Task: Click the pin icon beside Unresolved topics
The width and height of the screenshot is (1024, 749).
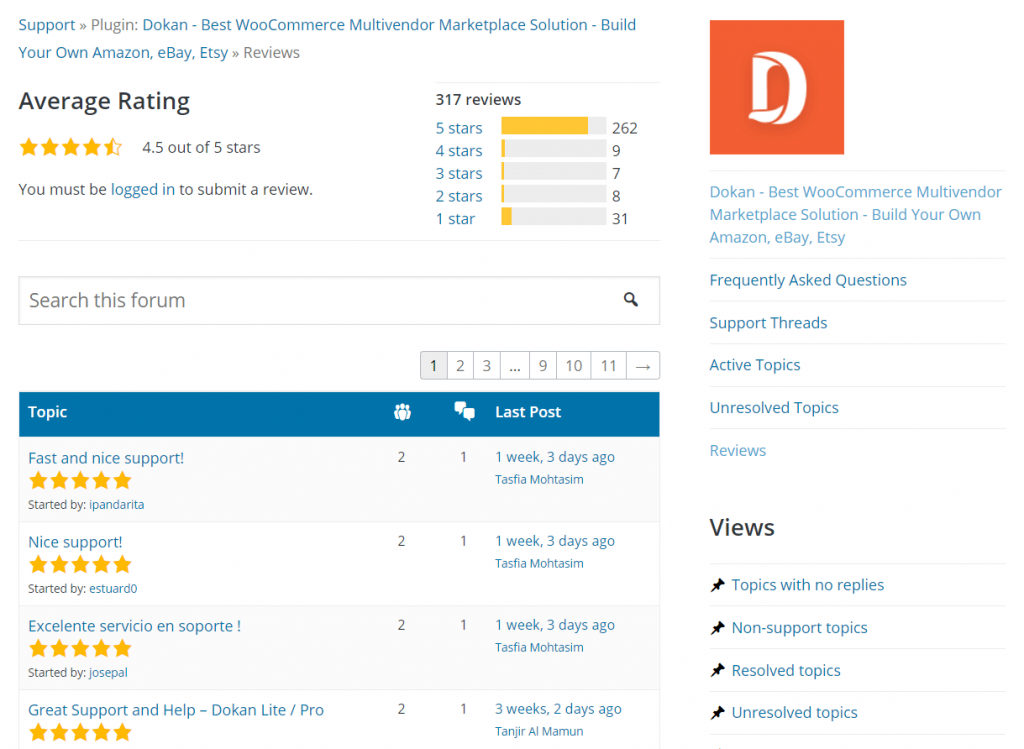Action: 718,713
